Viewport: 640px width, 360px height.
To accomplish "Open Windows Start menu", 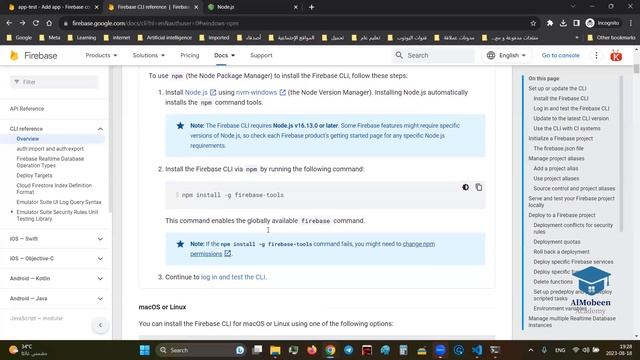I will click(145, 350).
